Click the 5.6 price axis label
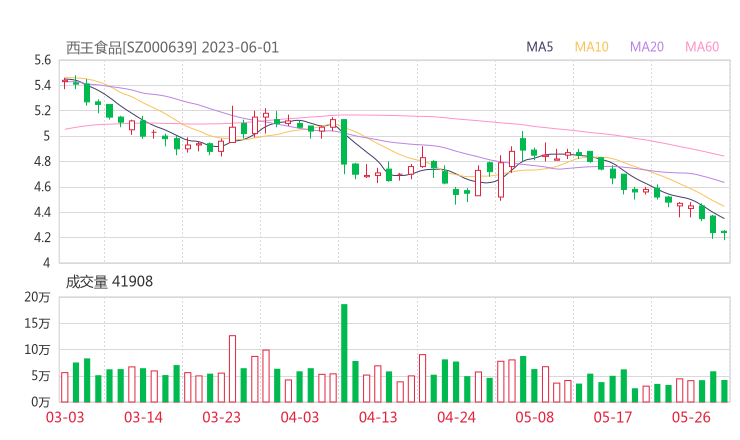The height and width of the screenshot is (440, 740). click(42, 60)
